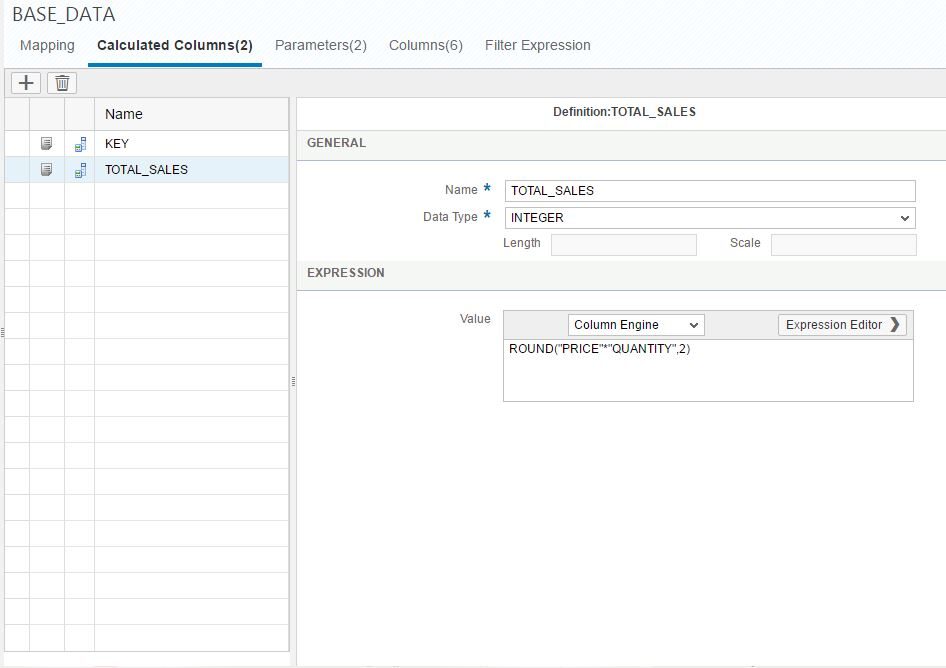Click the column type icon beside KEY
The height and width of the screenshot is (668, 946).
point(80,144)
